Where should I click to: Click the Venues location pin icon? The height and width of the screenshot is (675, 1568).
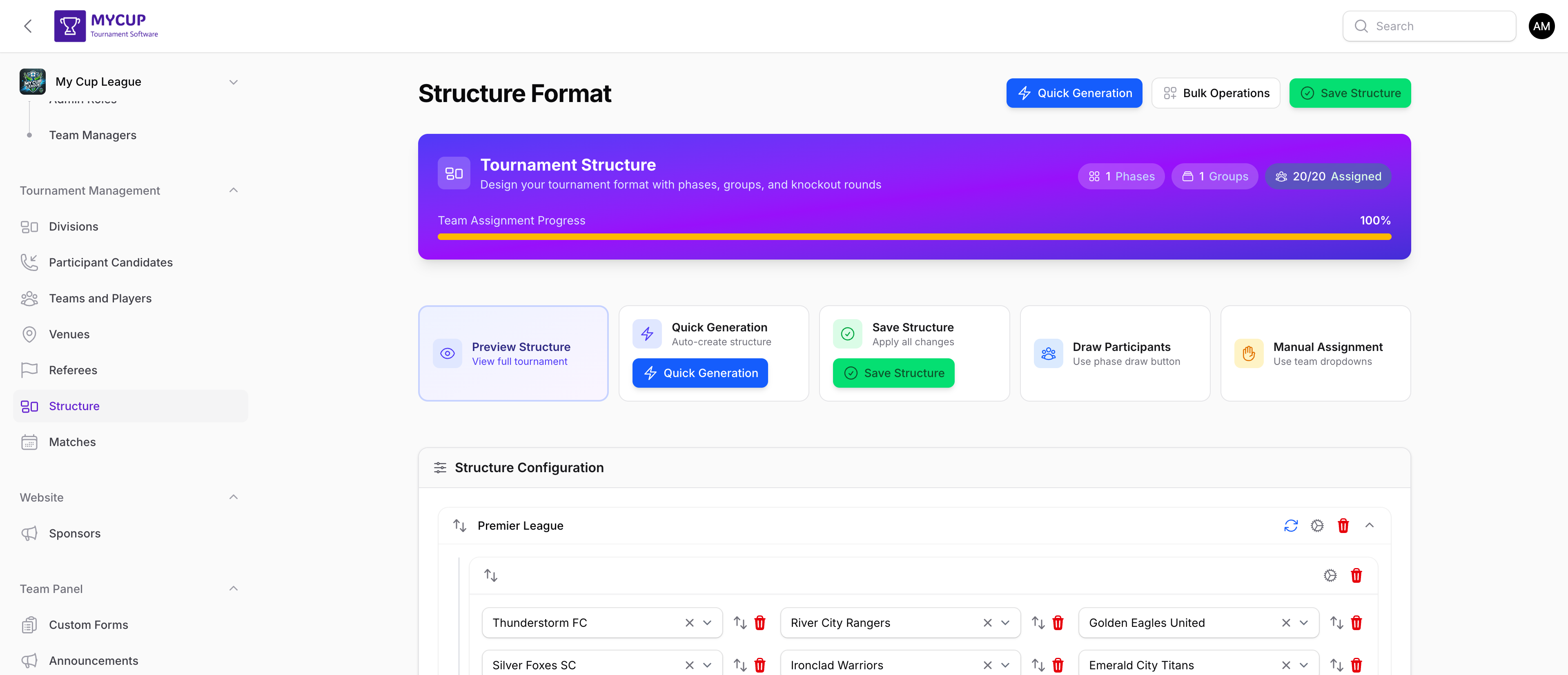point(30,334)
